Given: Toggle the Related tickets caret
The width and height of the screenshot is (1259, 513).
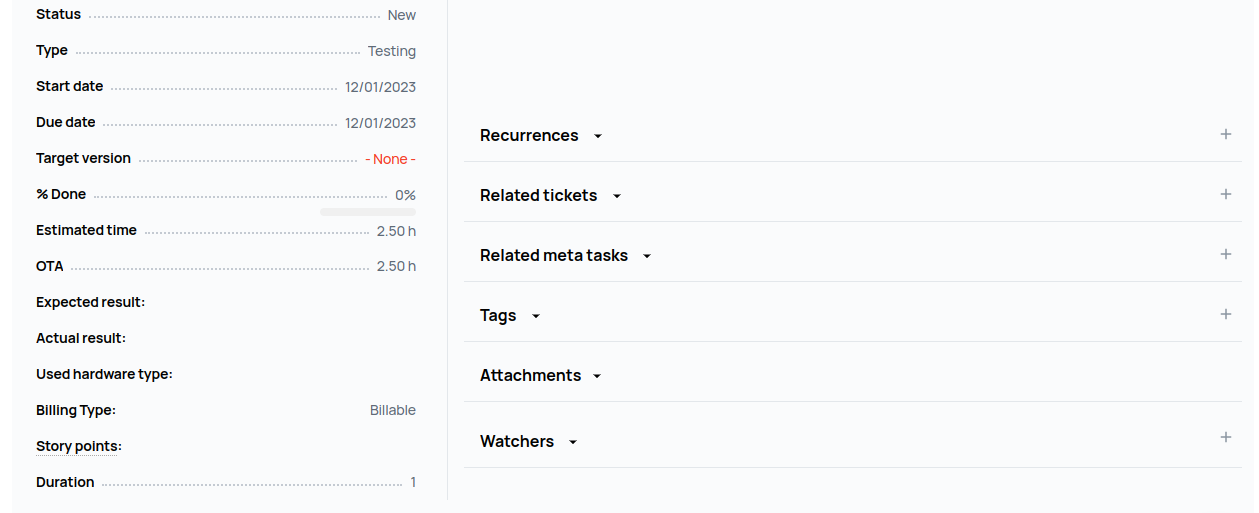Looking at the screenshot, I should pyautogui.click(x=617, y=196).
